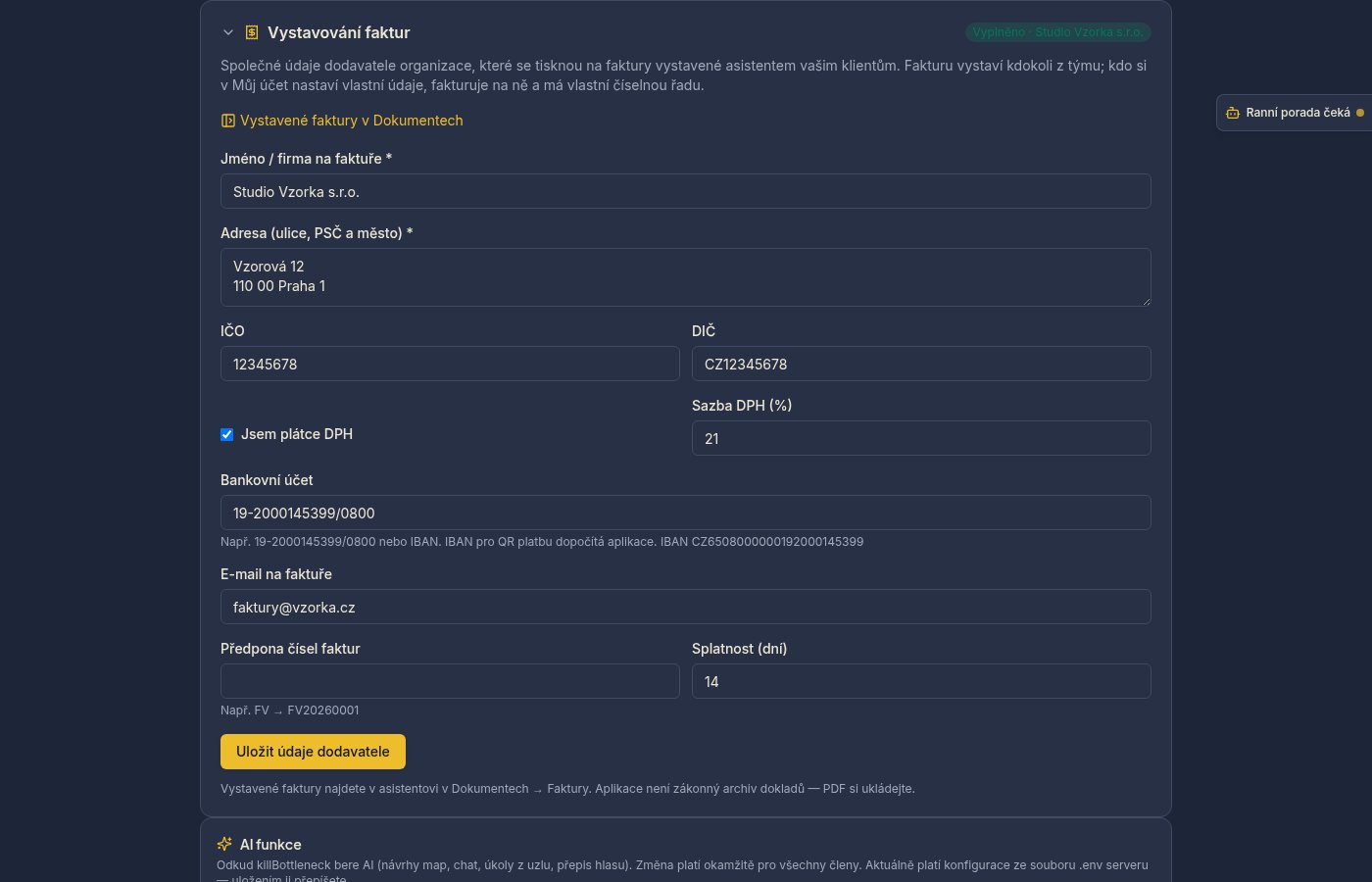Click the Vystavování faktur heading text

339,32
